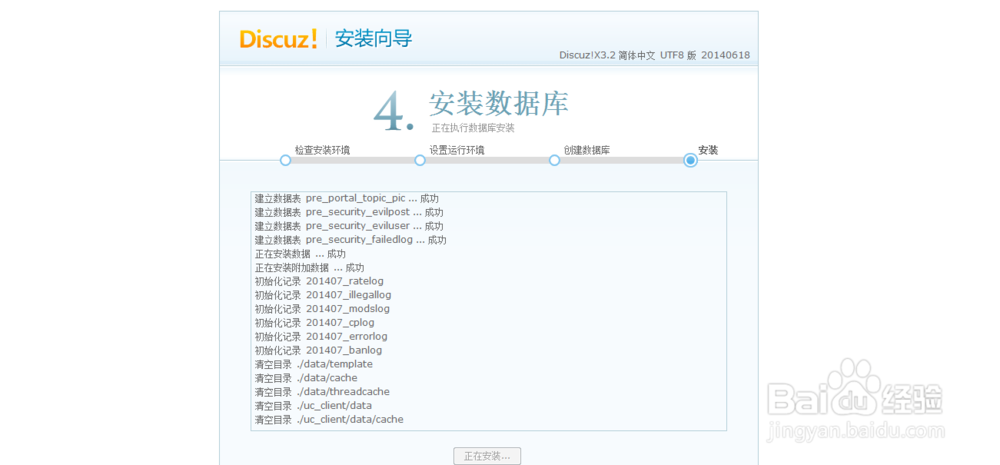Viewport: 1000px width, 465px height.
Task: Click the 清空目录 ./data/cache line
Action: tap(306, 378)
